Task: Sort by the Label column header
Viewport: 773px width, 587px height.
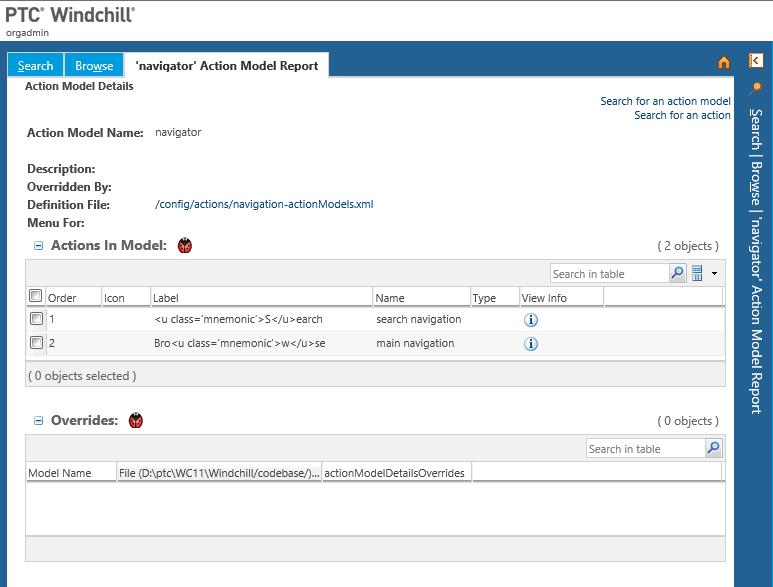Action: point(261,298)
